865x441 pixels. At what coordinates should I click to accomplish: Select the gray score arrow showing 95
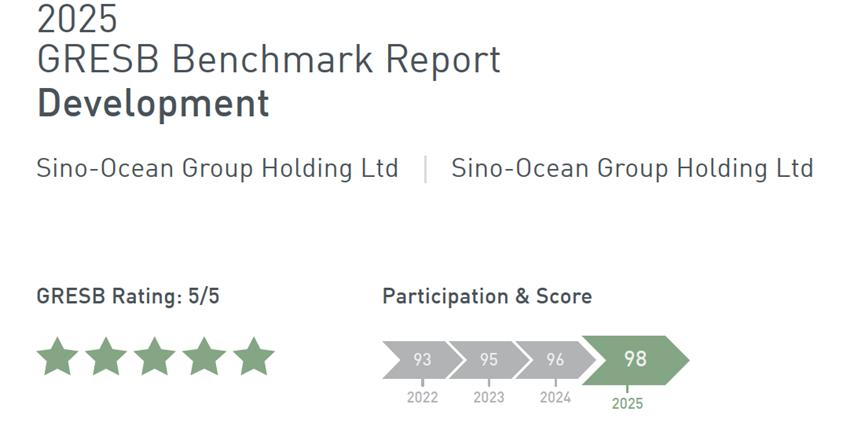click(487, 360)
